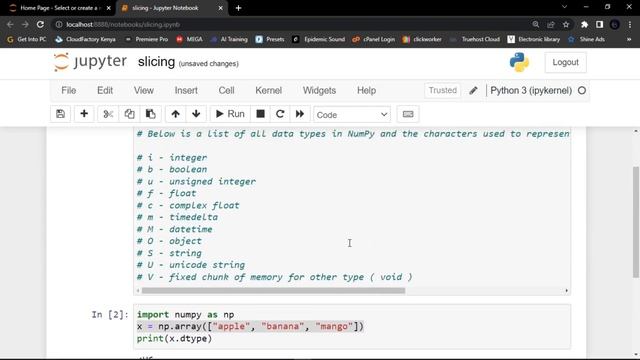Click the Jupyter logo
This screenshot has width=640, height=360.
[x=90, y=62]
